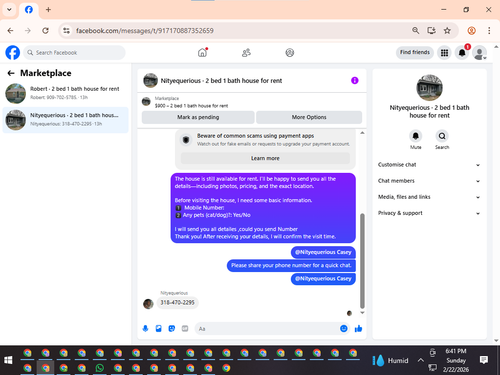Open a new browser tab

tap(48, 10)
